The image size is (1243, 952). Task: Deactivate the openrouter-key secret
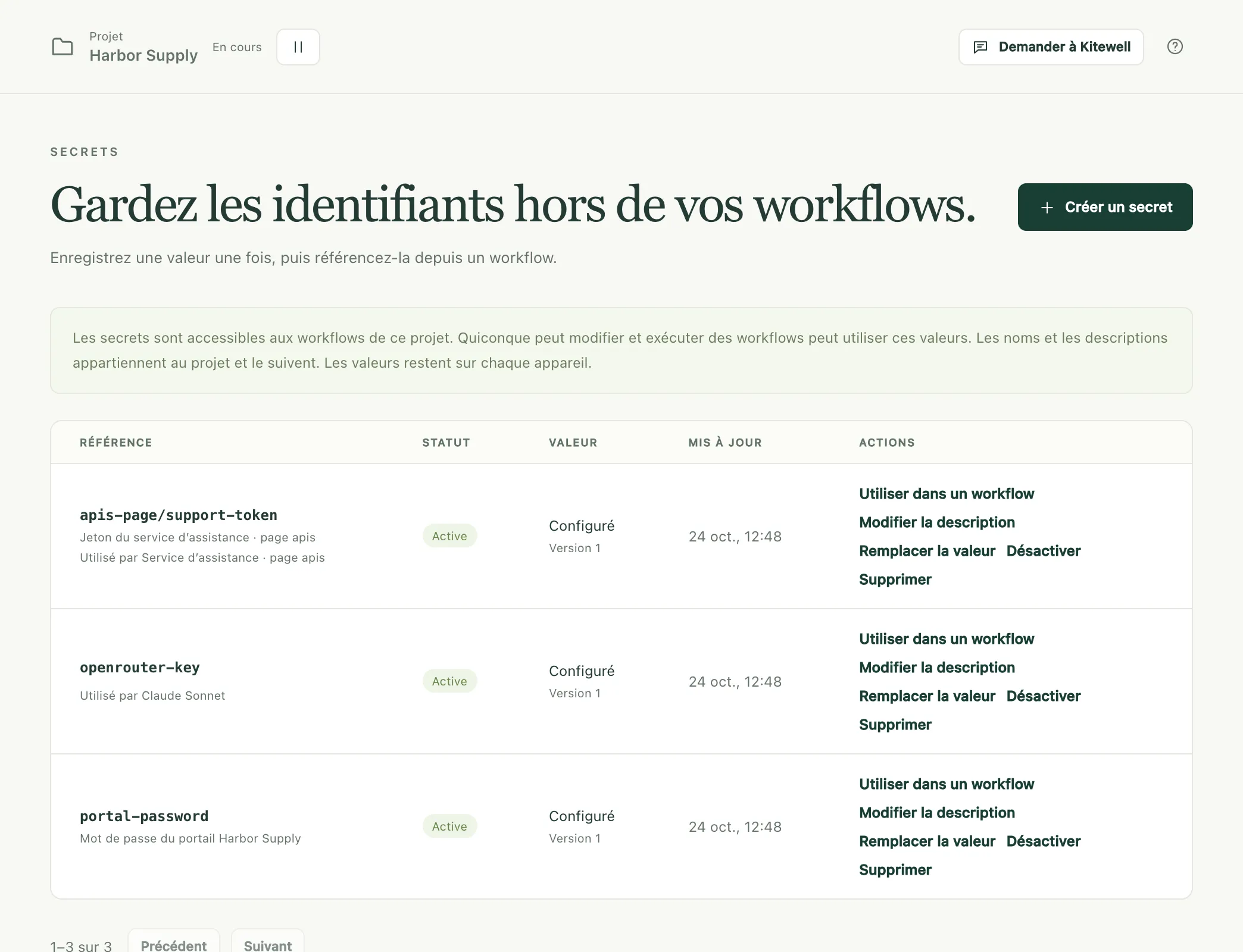[x=1043, y=696]
